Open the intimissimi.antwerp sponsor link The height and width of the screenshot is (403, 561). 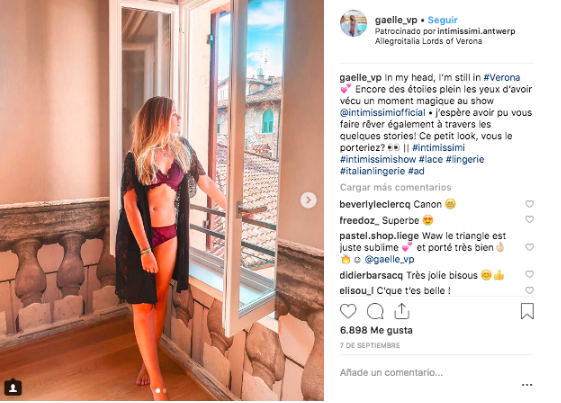point(476,31)
